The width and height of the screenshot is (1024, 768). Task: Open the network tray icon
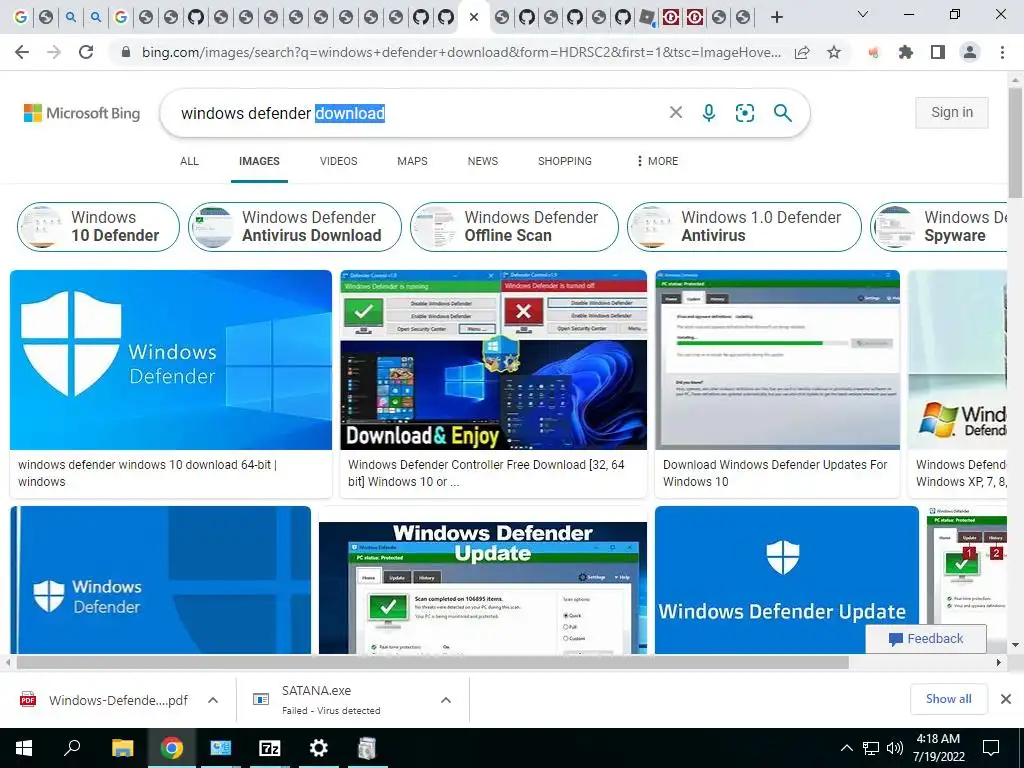coord(871,748)
